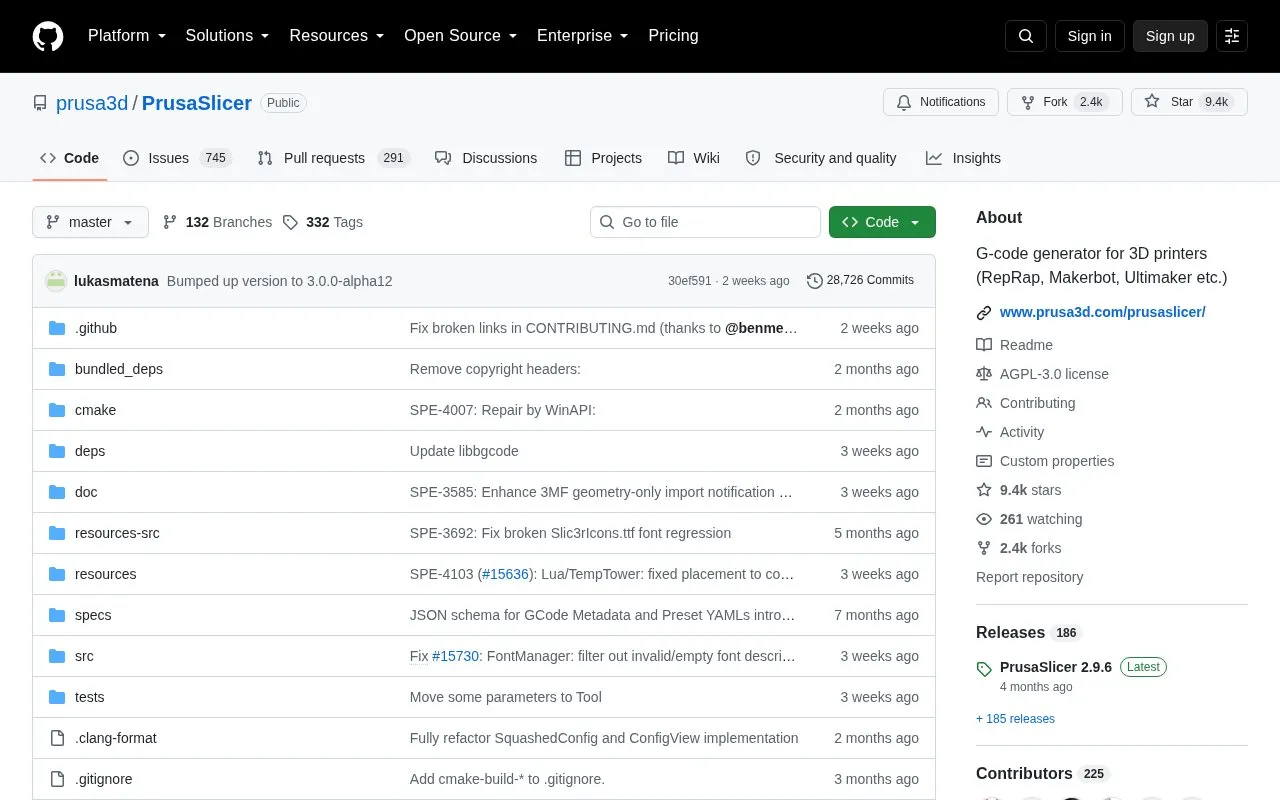The image size is (1280, 800).
Task: Click the .github folder icon
Action: (57, 328)
